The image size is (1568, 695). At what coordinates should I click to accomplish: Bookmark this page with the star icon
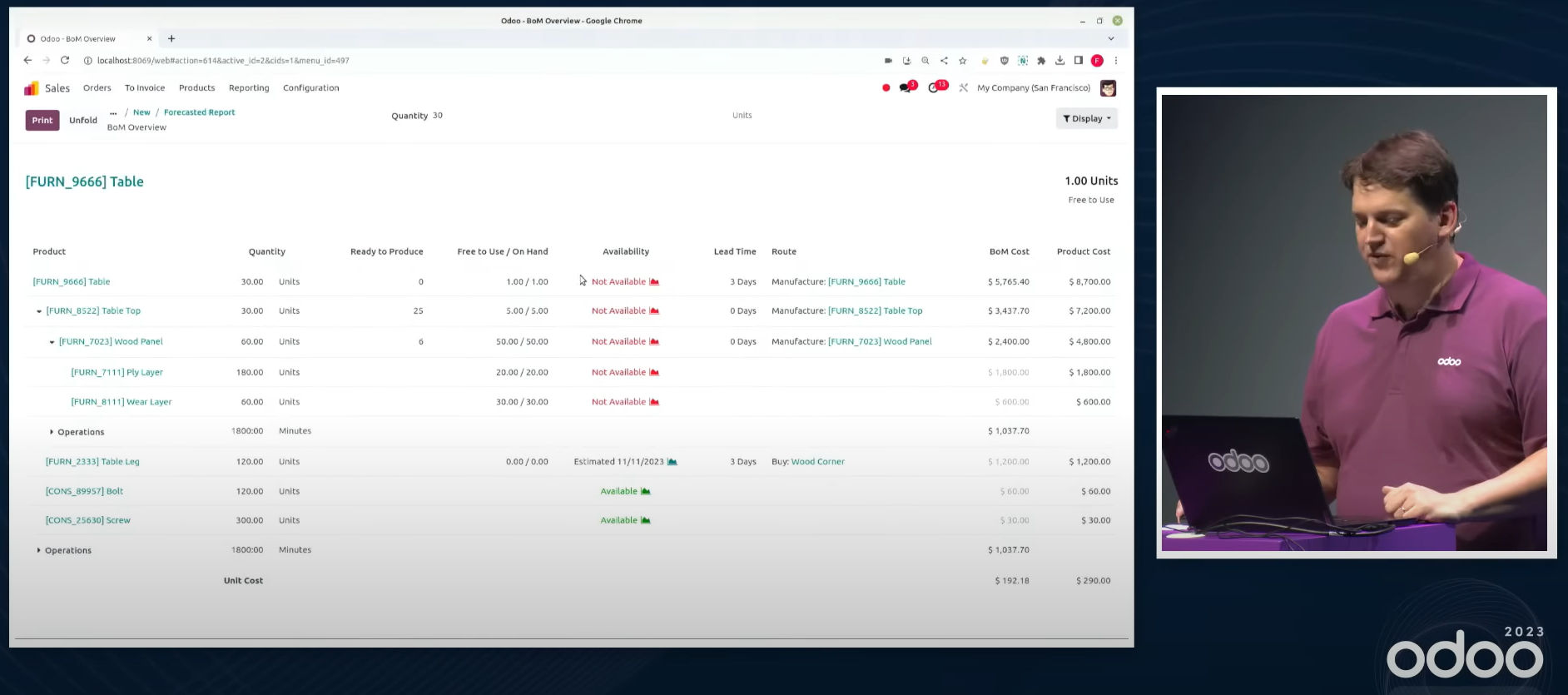coord(963,61)
